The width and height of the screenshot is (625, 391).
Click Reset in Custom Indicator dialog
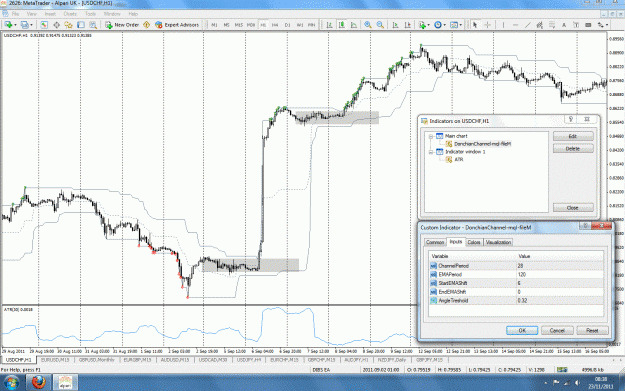click(x=592, y=330)
